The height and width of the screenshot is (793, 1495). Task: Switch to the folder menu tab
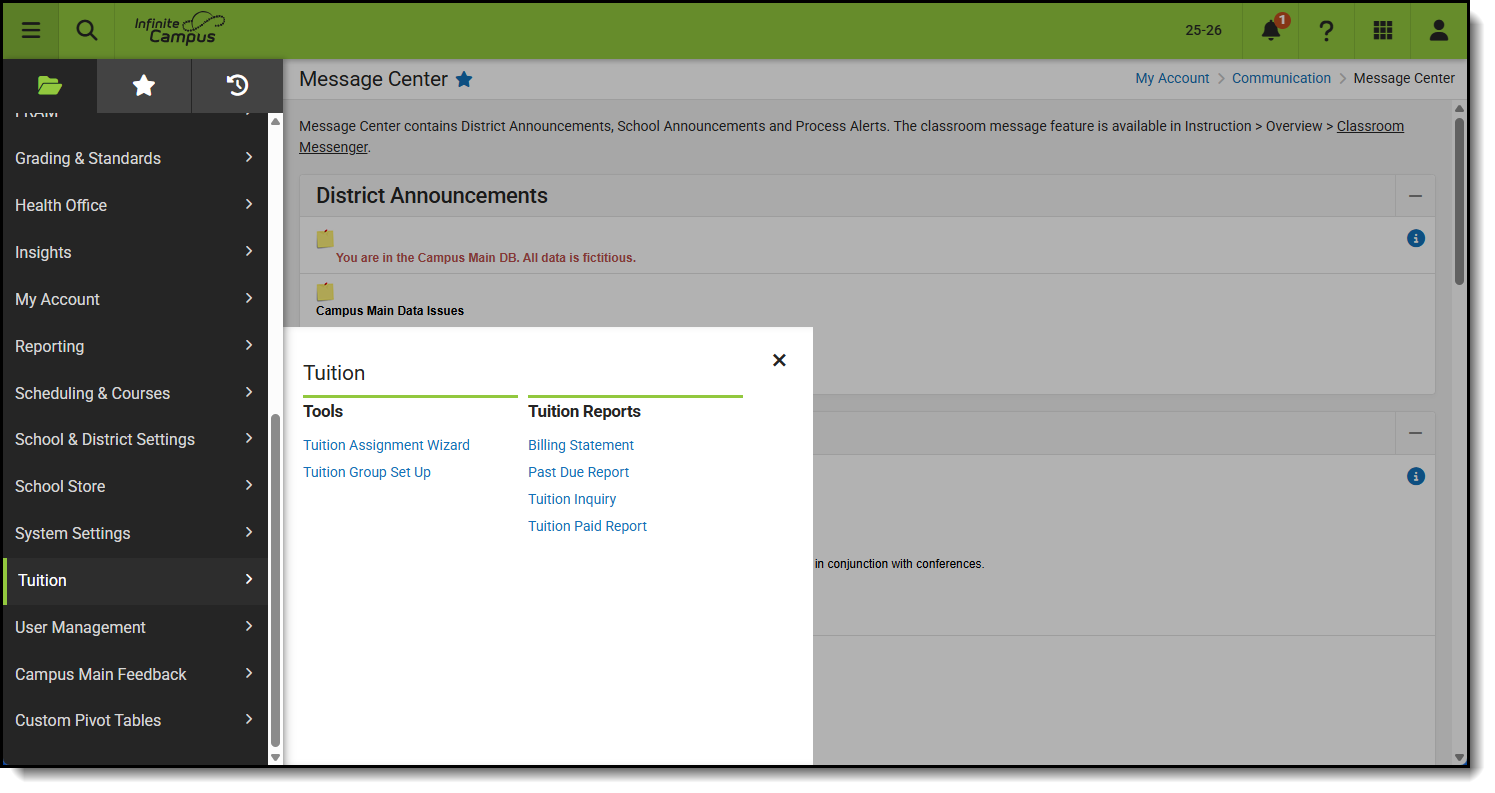(x=50, y=86)
